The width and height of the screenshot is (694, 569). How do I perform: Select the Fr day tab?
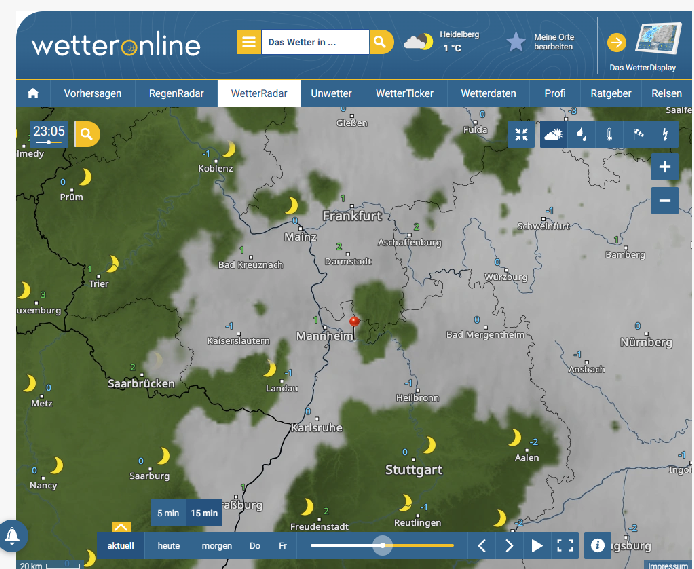[282, 546]
